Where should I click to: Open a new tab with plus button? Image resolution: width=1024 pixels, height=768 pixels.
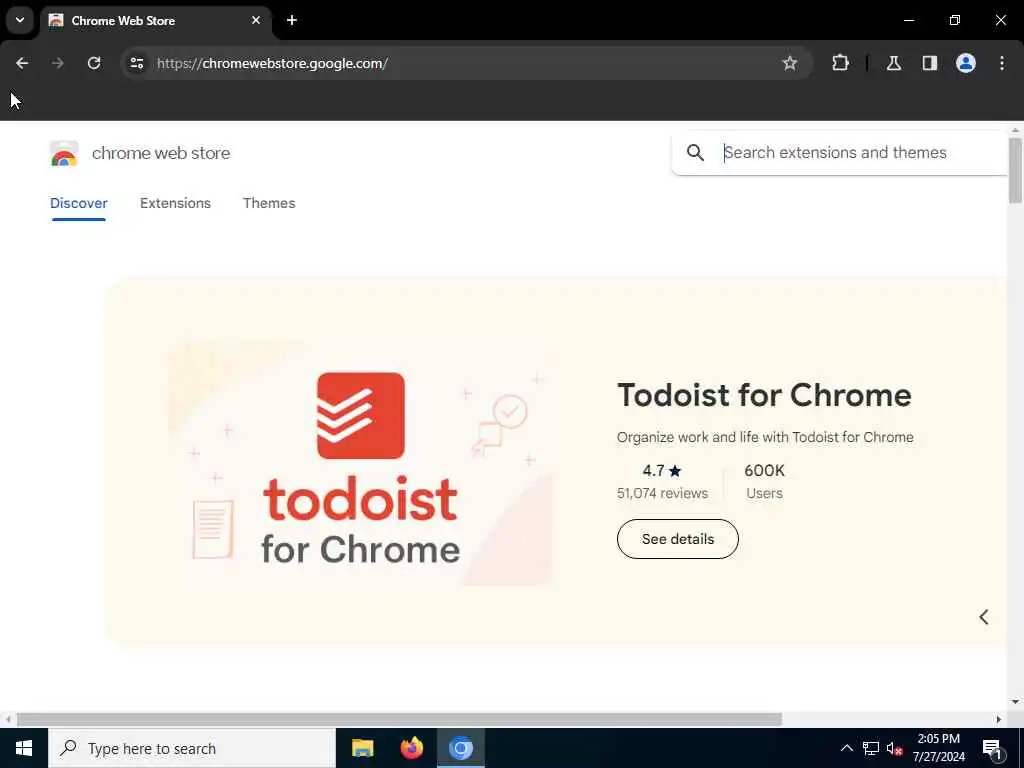pos(292,20)
